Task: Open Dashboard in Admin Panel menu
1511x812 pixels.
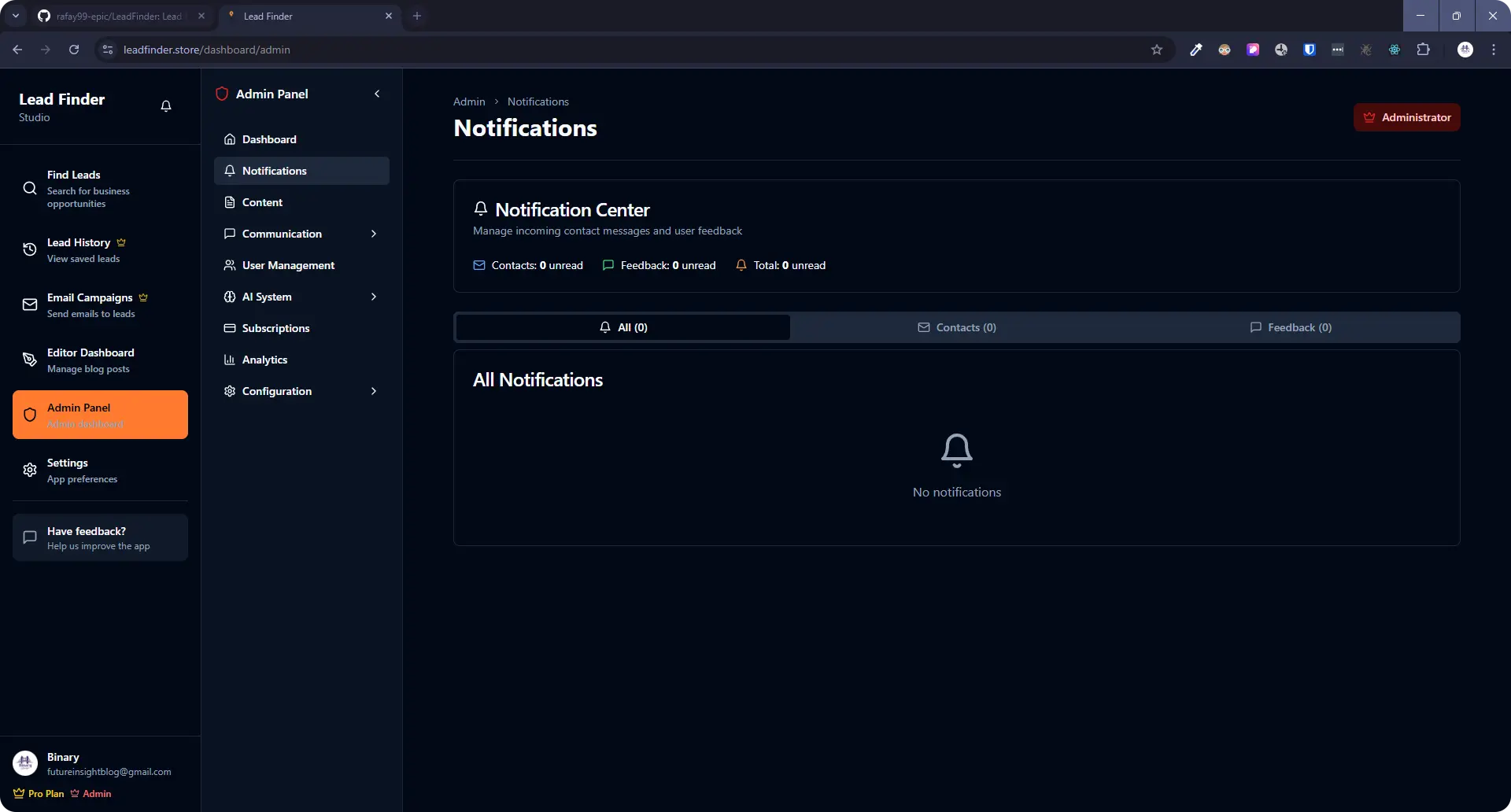Action: click(301, 139)
